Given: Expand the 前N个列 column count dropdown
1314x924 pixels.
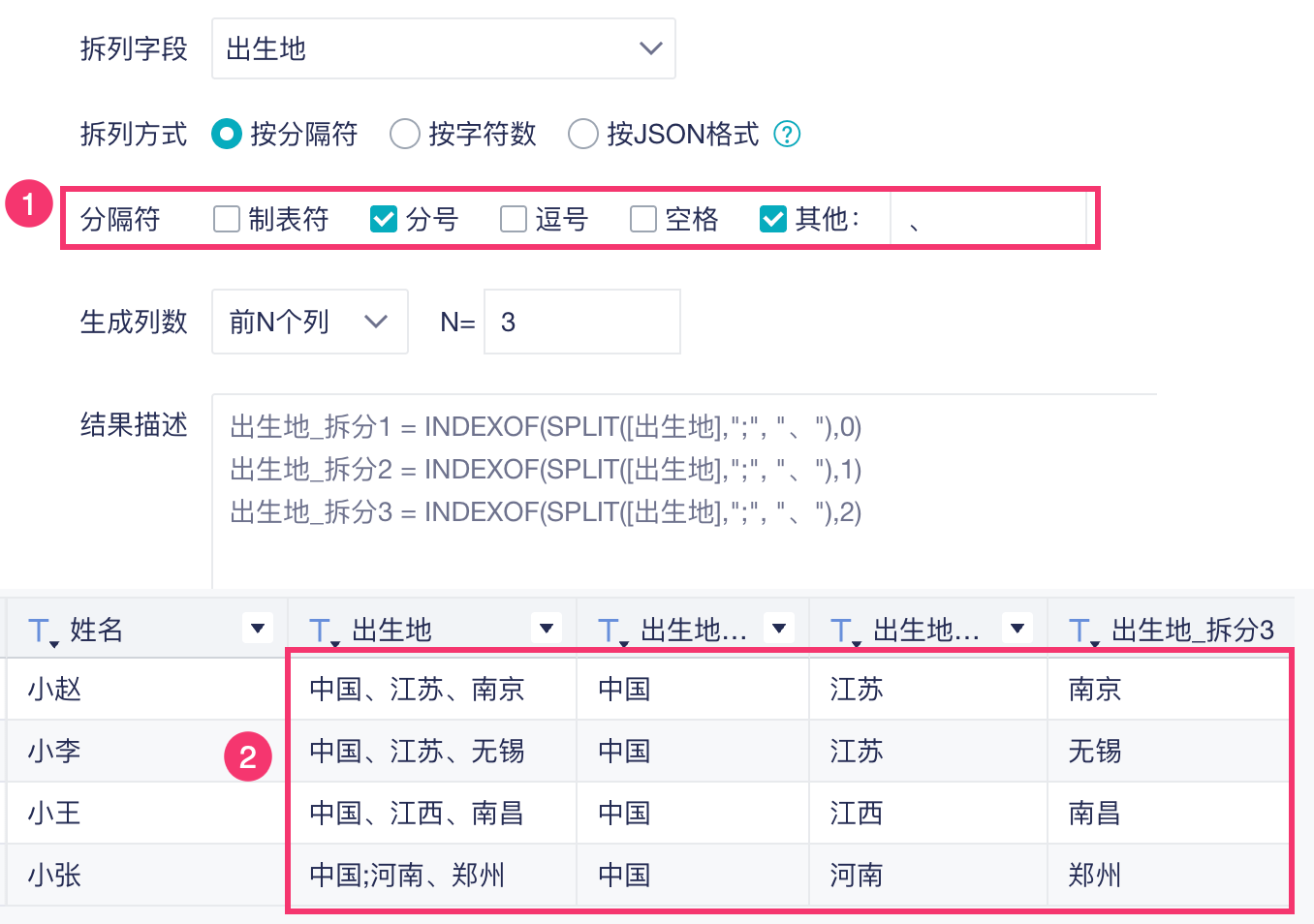Looking at the screenshot, I should (310, 322).
